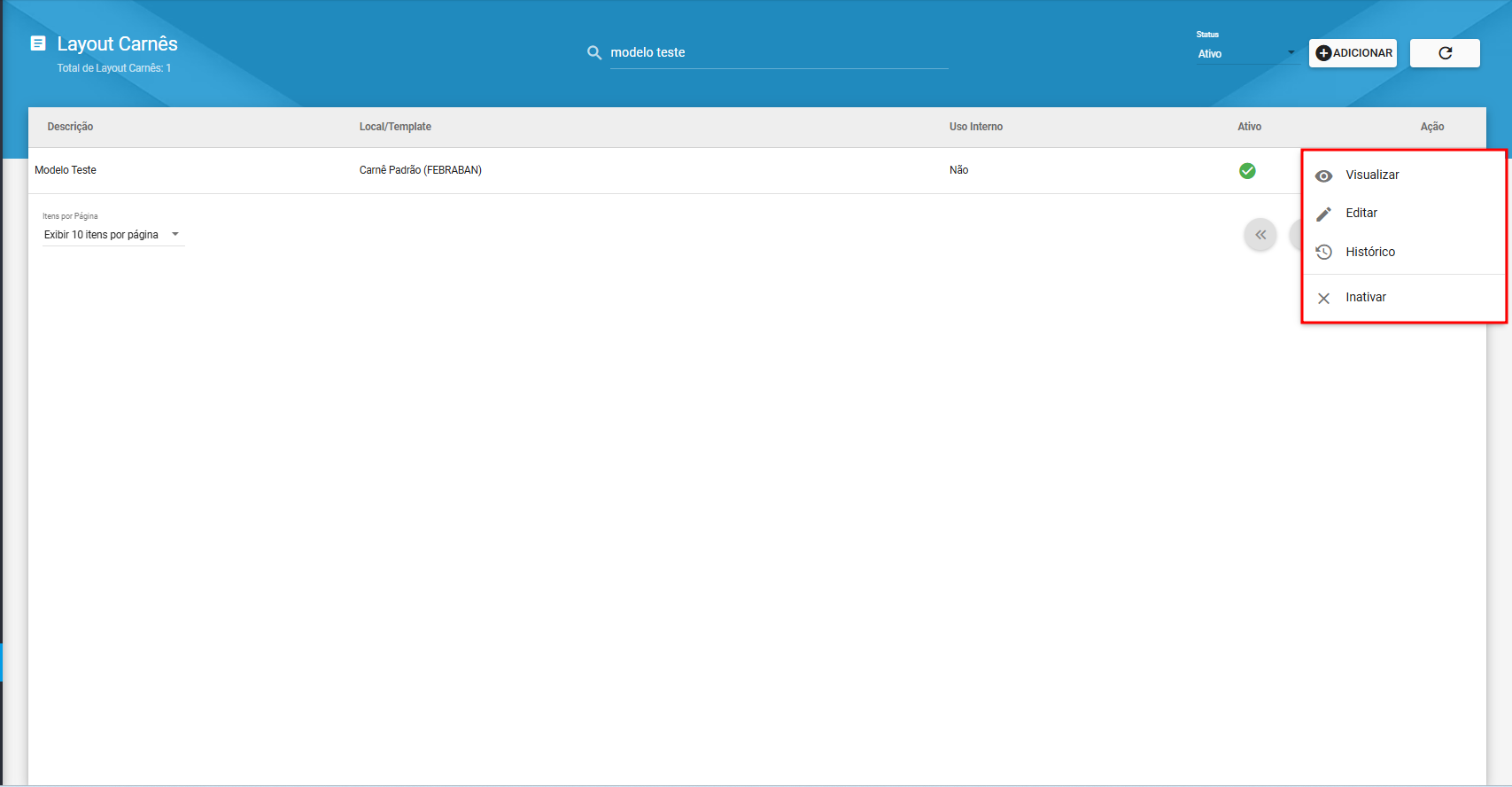1512x787 pixels.
Task: Click the eye icon beside Visualizar
Action: [x=1323, y=175]
